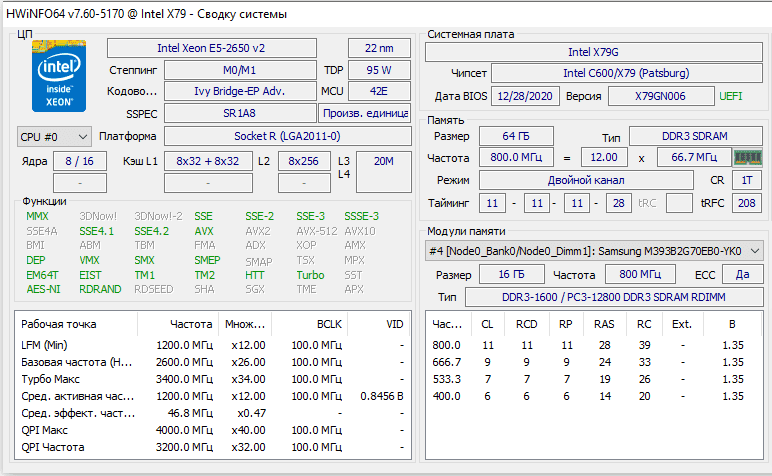Click the UEFI label next to BIOS version
Screen dimensions: 772x476
pos(731,96)
